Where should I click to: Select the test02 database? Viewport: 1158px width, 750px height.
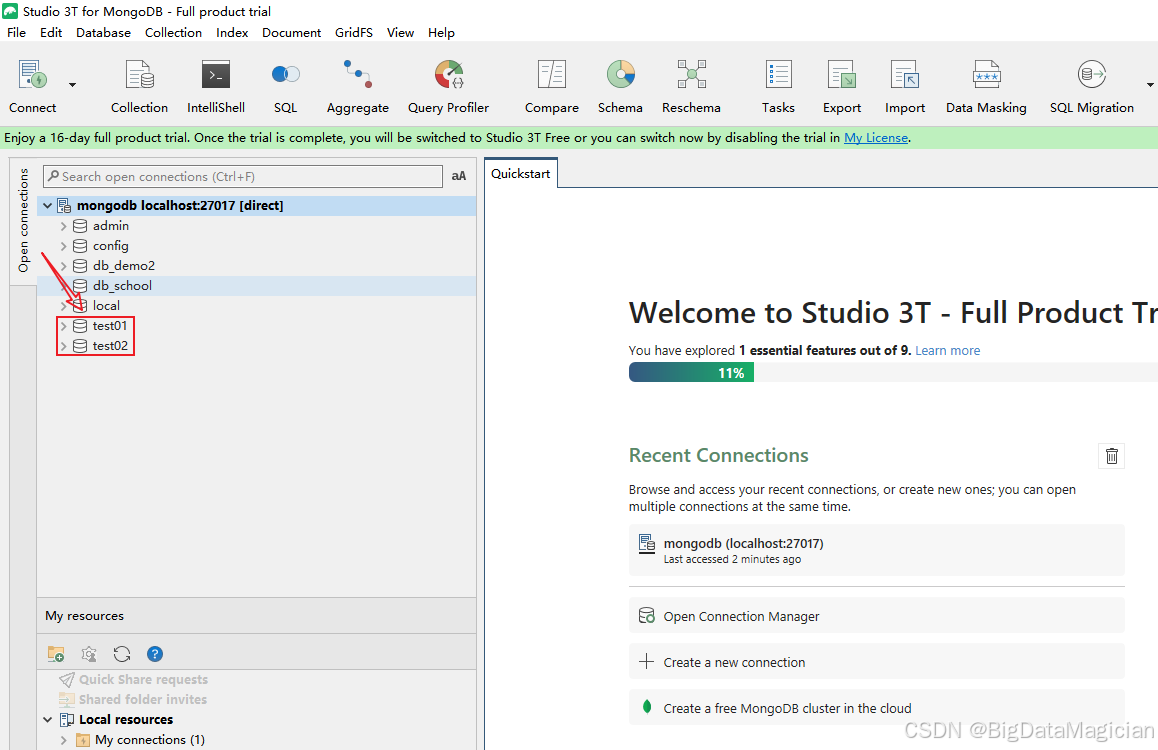pyautogui.click(x=110, y=345)
